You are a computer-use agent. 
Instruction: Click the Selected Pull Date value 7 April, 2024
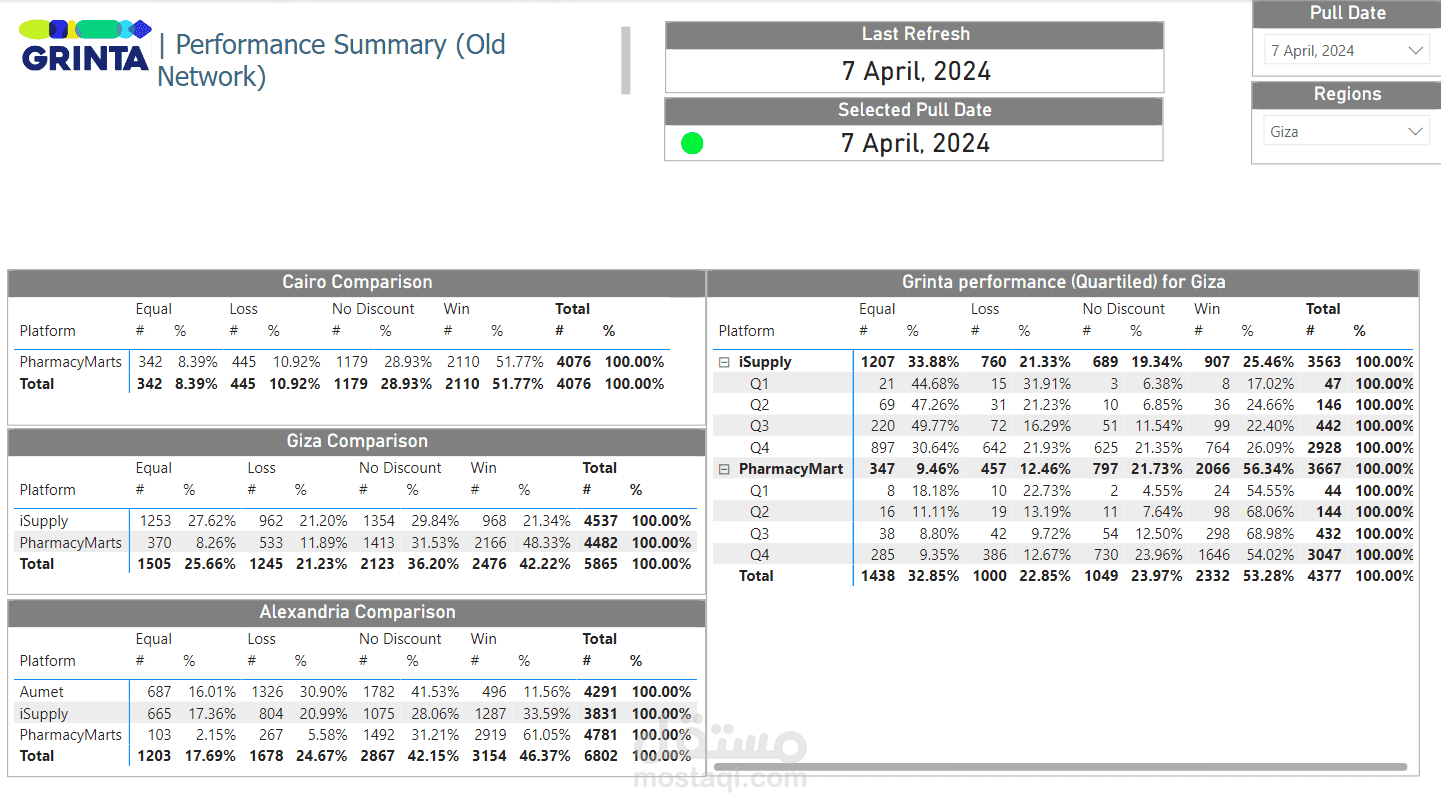click(x=916, y=144)
